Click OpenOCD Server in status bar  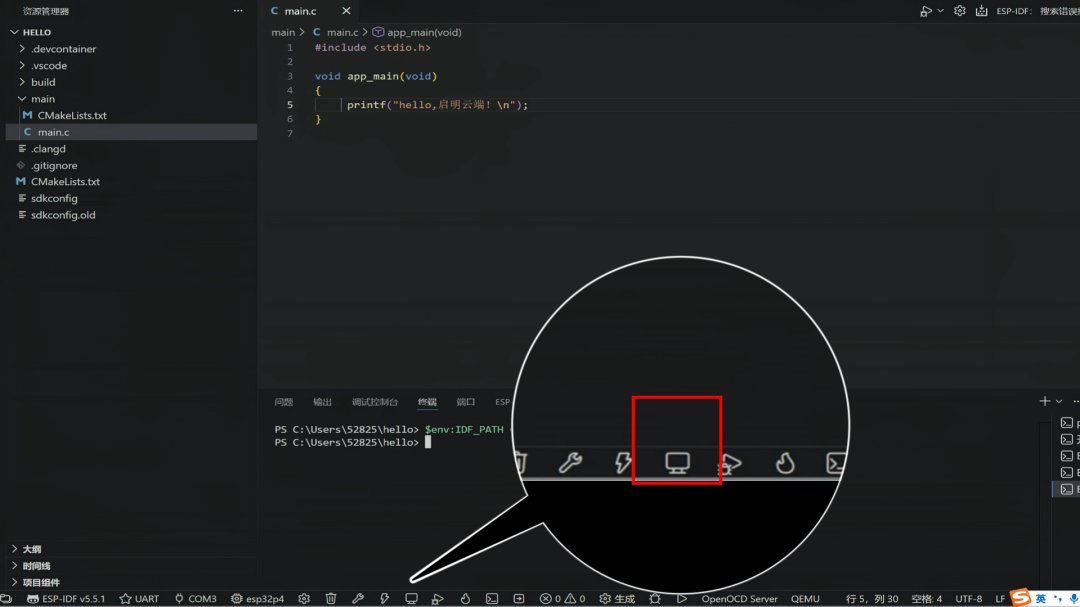pos(739,599)
